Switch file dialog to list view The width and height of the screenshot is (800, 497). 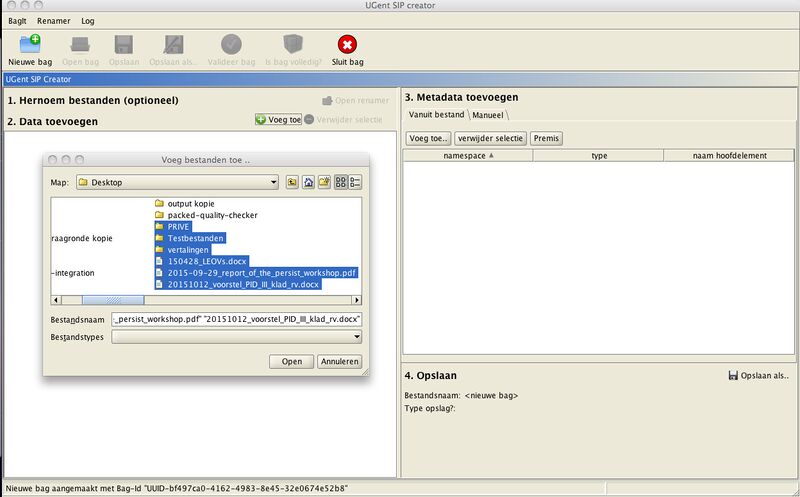tap(341, 183)
